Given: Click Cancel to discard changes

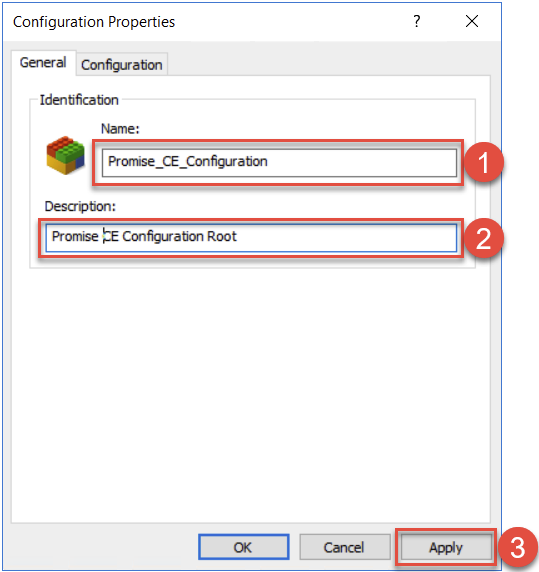Looking at the screenshot, I should pyautogui.click(x=345, y=547).
